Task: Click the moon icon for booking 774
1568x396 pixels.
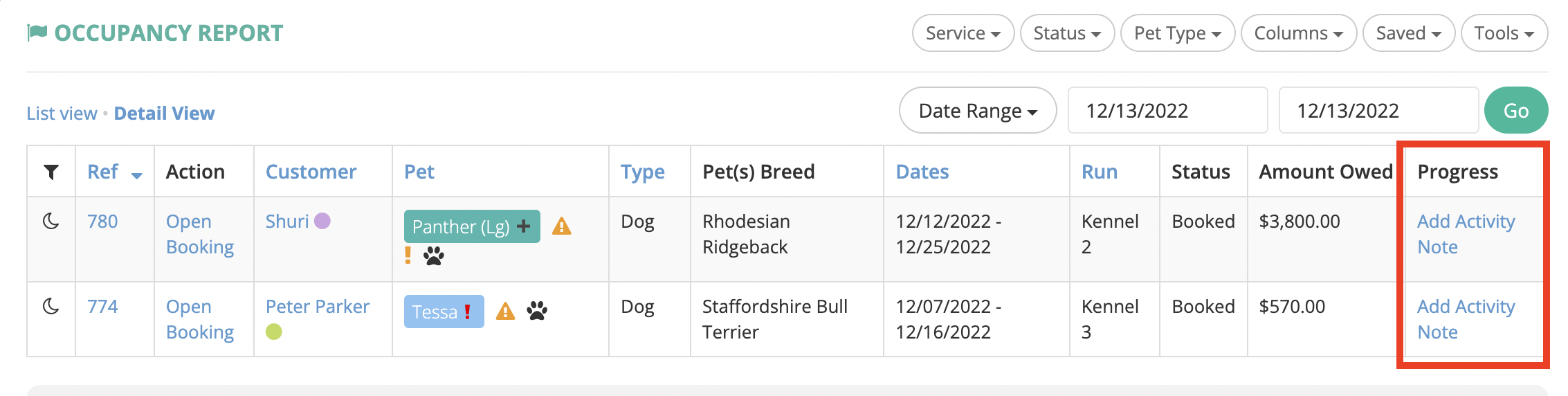Action: point(51,306)
